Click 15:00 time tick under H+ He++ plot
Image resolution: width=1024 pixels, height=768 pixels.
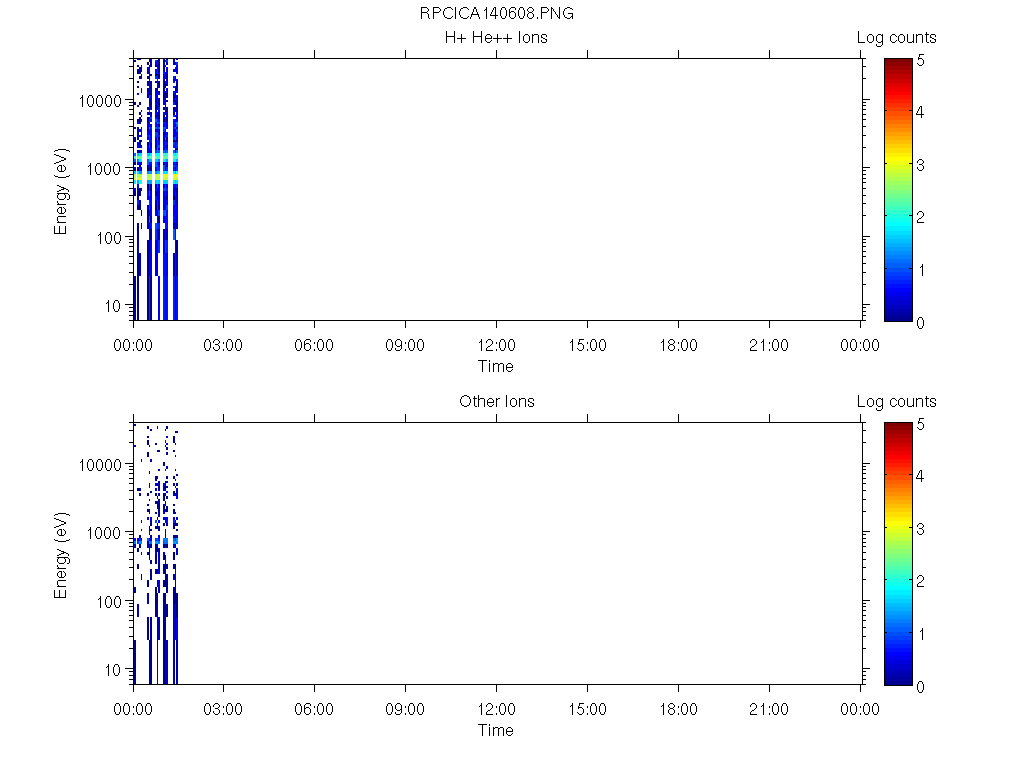click(x=587, y=345)
